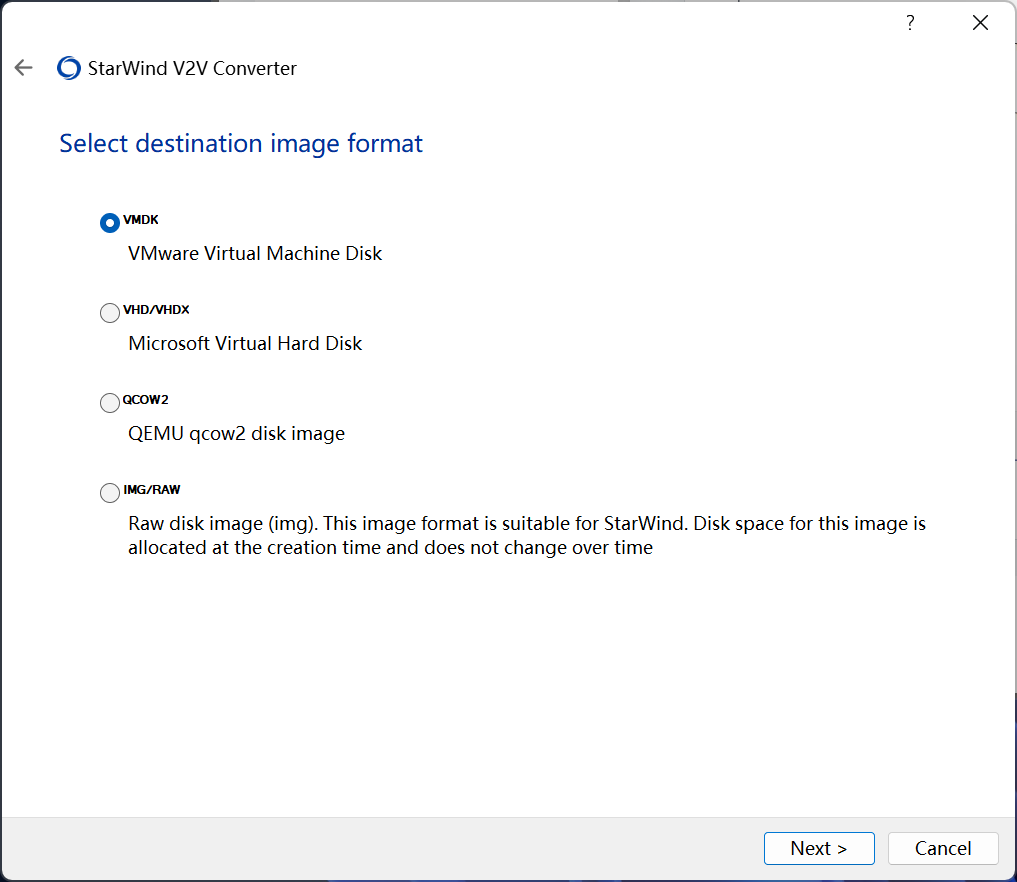Viewport: 1017px width, 882px height.
Task: Click the Microsoft Virtual Hard Disk description
Action: (x=245, y=344)
